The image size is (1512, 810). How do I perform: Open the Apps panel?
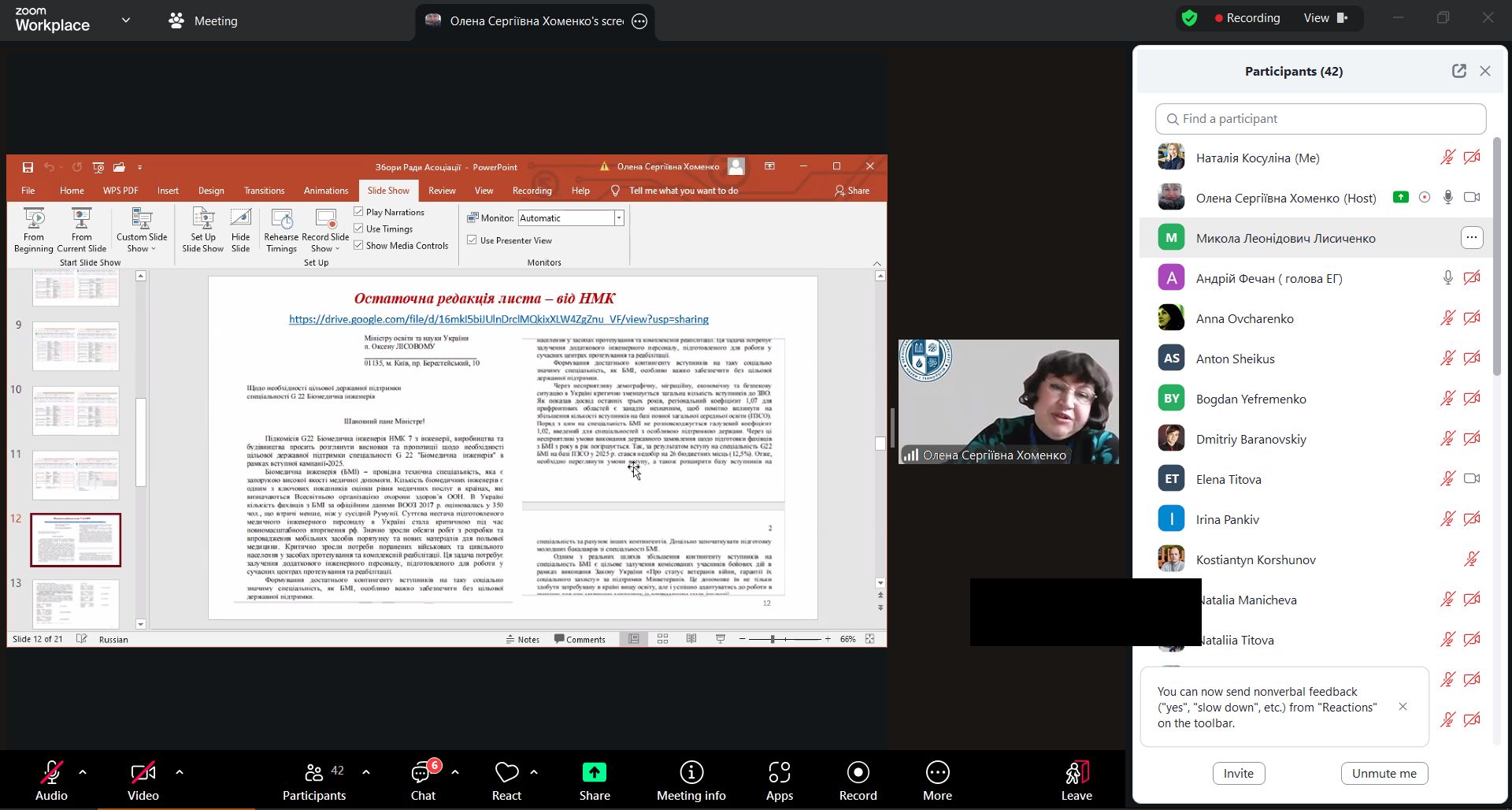pos(779,780)
